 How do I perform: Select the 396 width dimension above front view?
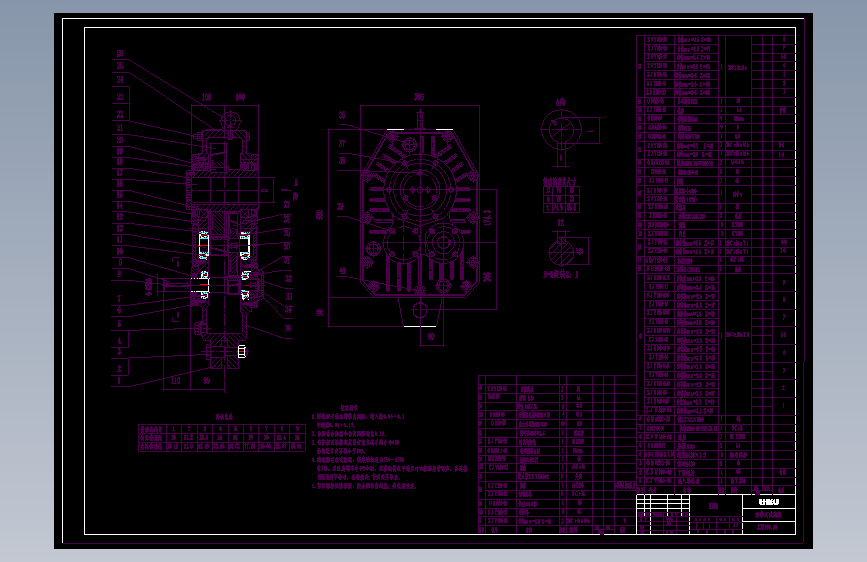click(x=419, y=97)
